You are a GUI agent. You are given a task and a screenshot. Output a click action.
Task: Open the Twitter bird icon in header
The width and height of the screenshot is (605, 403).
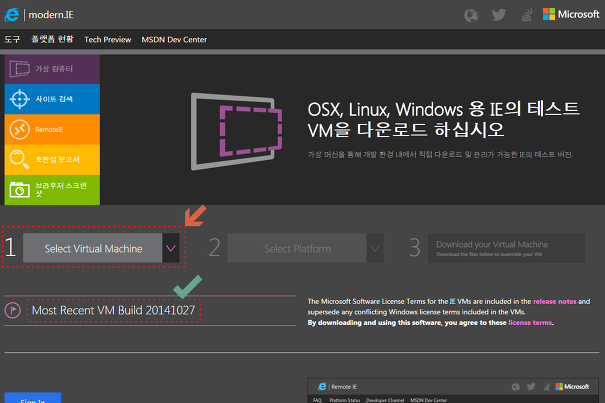[499, 15]
